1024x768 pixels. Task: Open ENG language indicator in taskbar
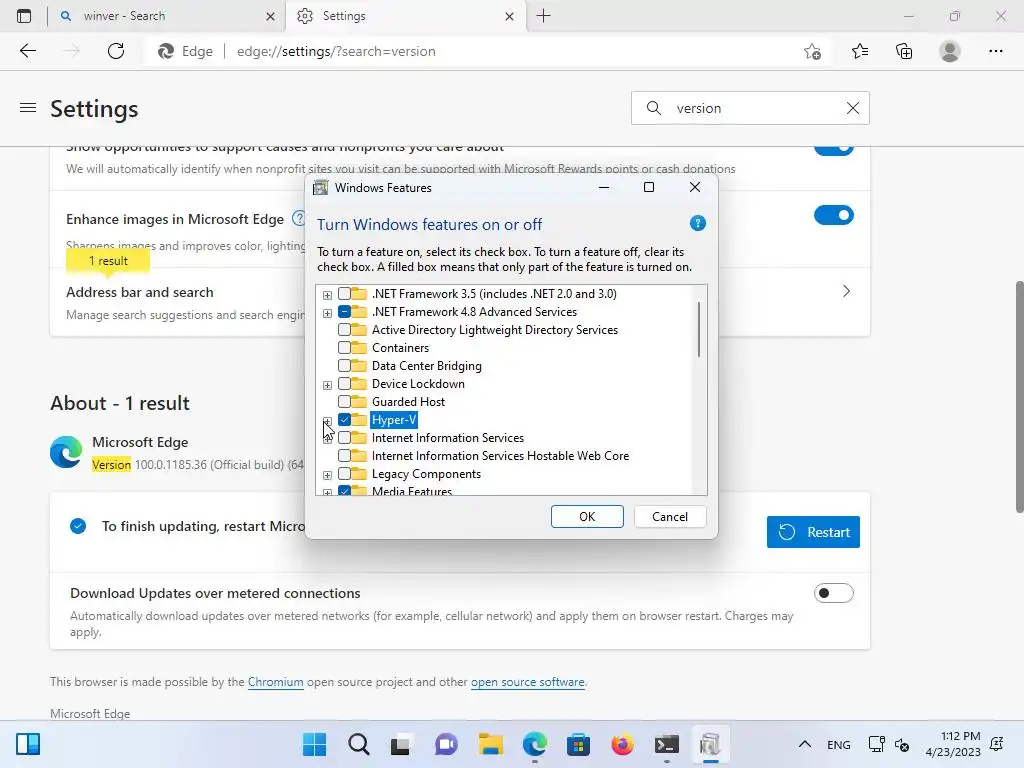839,744
